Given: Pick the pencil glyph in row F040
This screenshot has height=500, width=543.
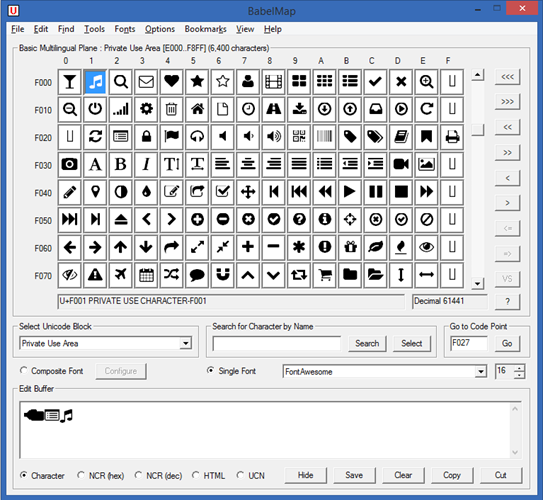Looking at the screenshot, I should (70, 192).
